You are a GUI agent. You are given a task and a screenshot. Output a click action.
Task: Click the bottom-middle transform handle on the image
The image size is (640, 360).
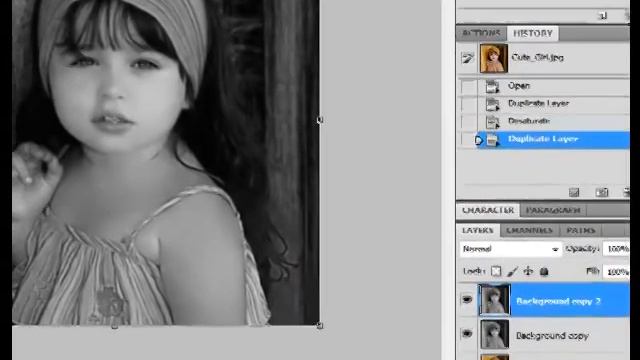(115, 326)
